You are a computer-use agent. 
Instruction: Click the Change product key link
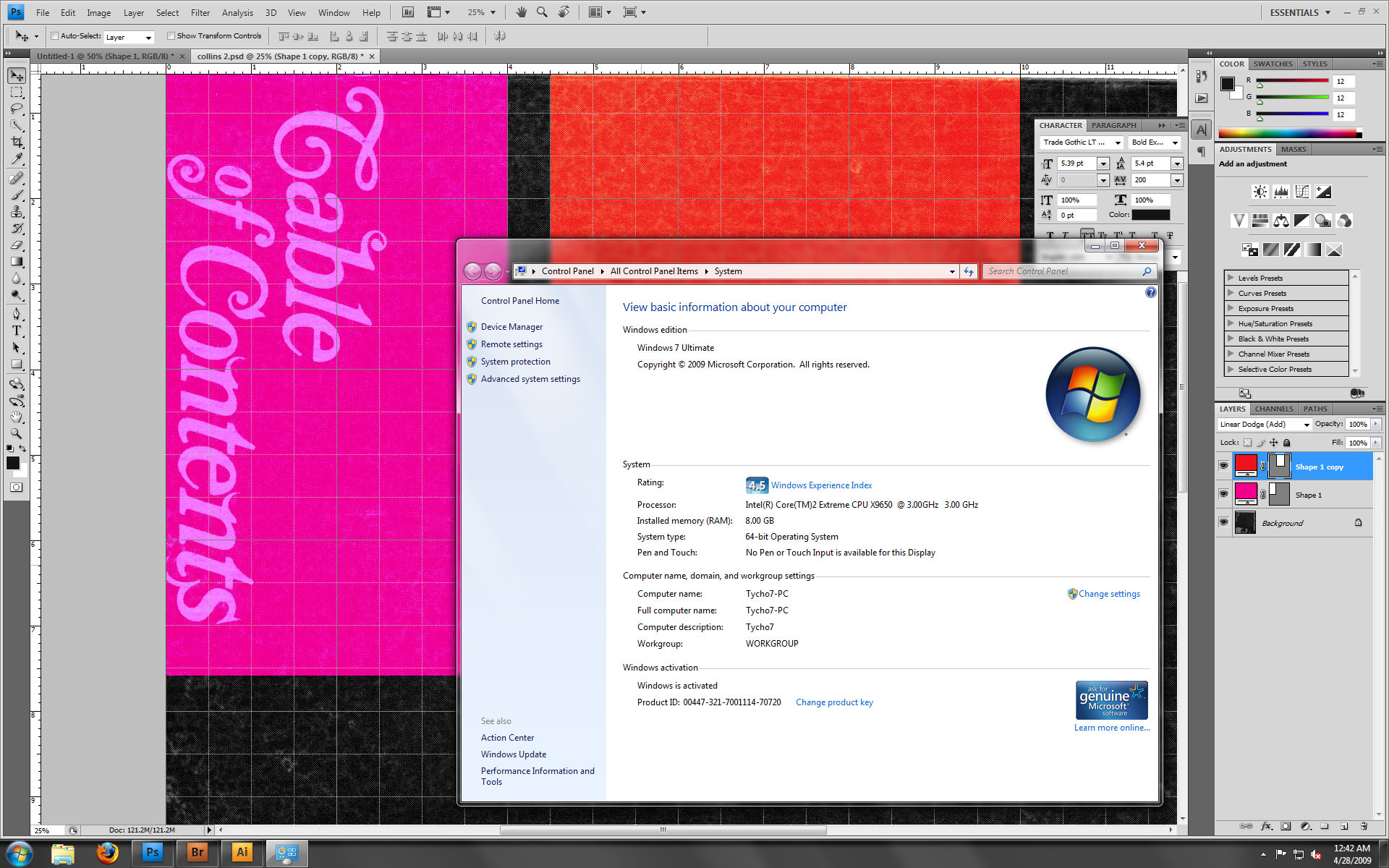(x=834, y=702)
